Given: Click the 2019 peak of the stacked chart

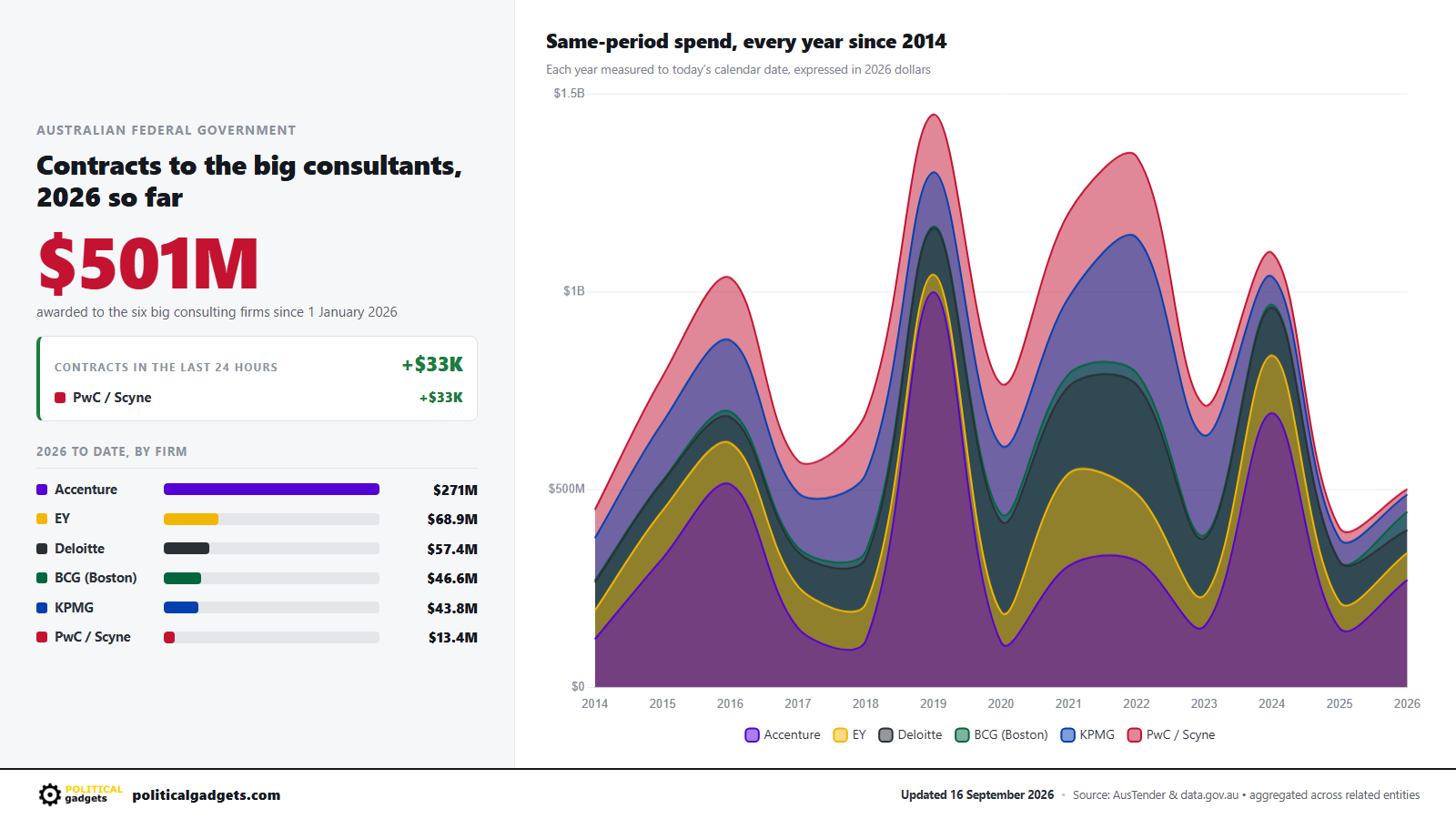Looking at the screenshot, I should click(x=933, y=116).
